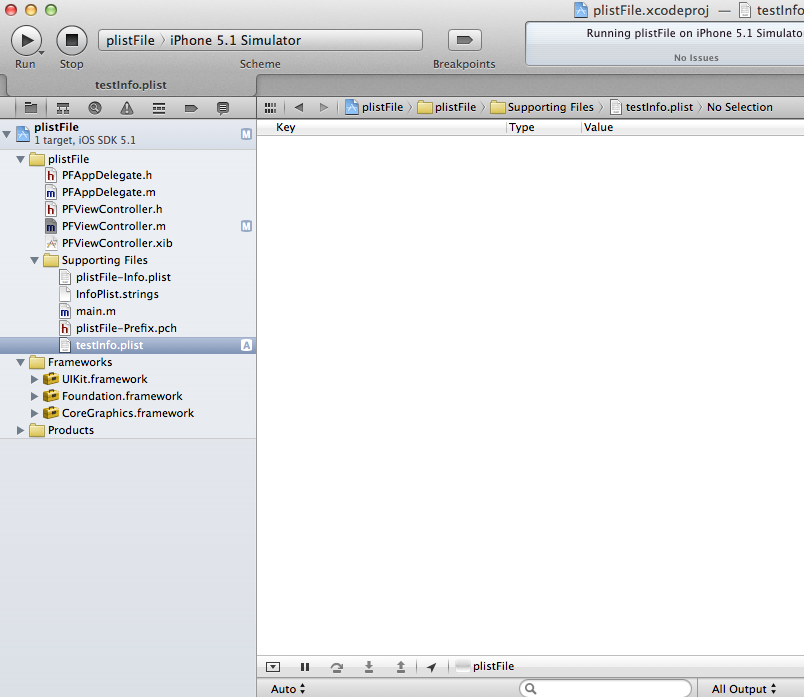Click the Step Over debug button
The height and width of the screenshot is (697, 804).
337,667
